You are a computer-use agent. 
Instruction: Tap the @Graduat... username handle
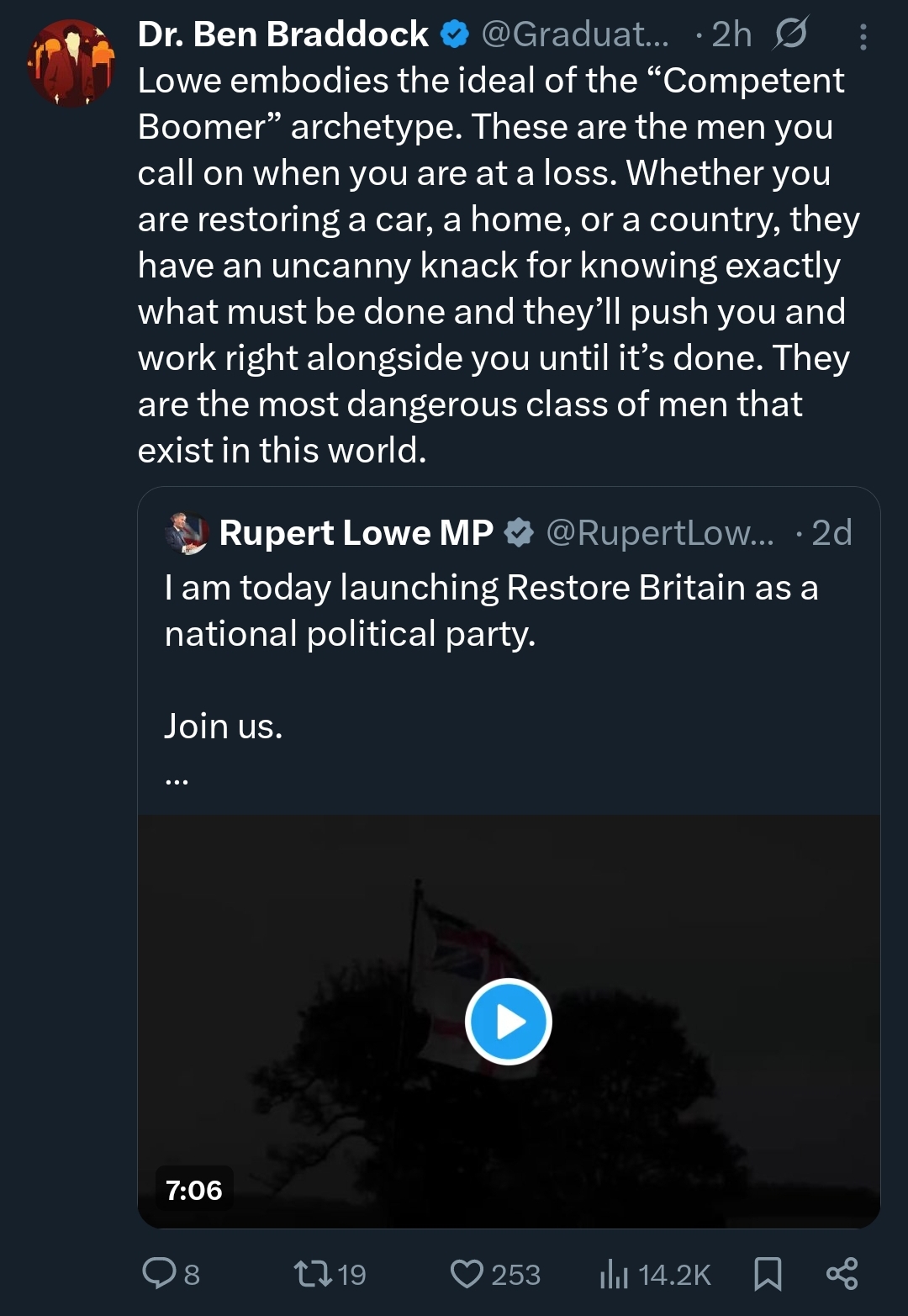(x=575, y=34)
